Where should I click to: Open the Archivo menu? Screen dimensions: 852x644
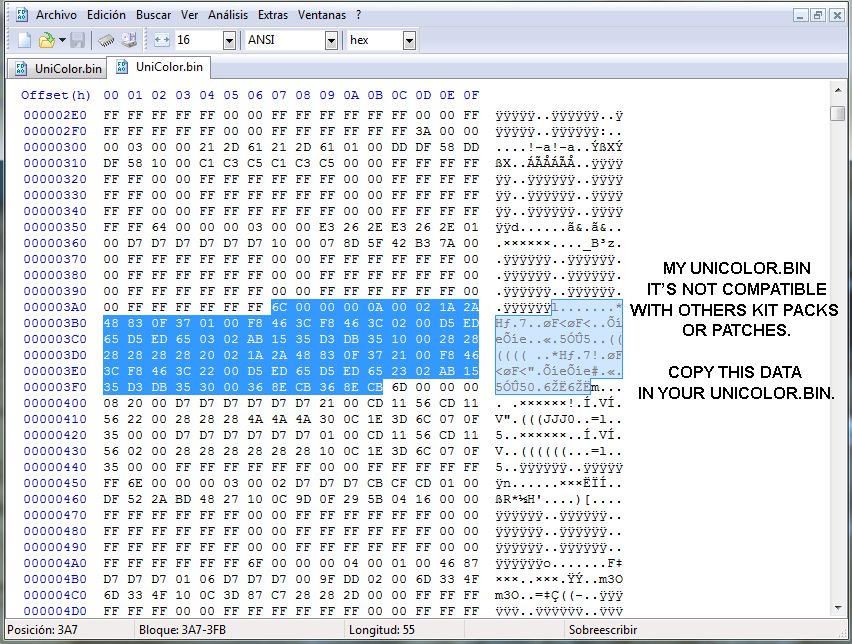57,15
